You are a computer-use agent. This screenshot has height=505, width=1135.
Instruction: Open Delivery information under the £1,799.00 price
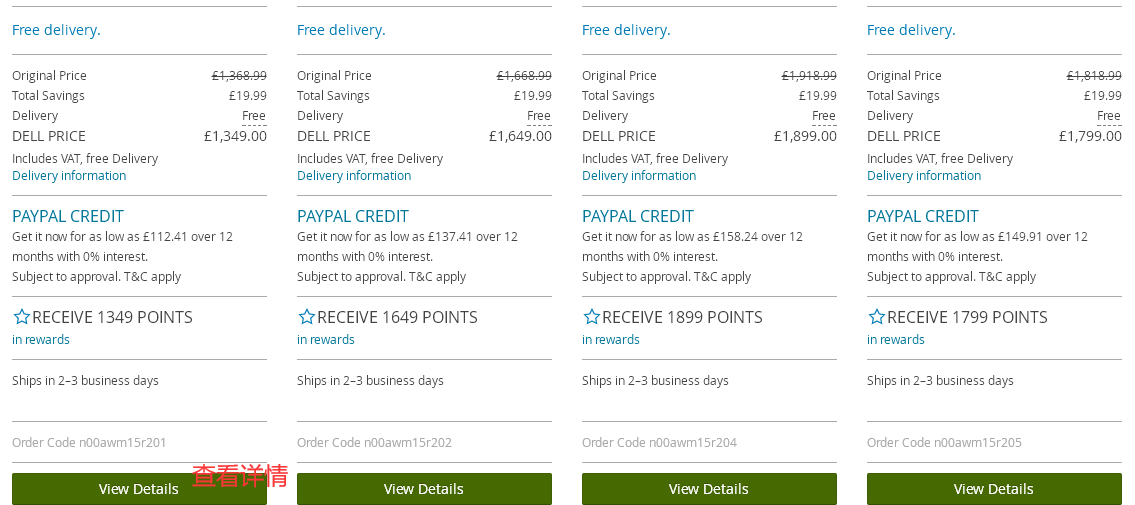[x=924, y=176]
